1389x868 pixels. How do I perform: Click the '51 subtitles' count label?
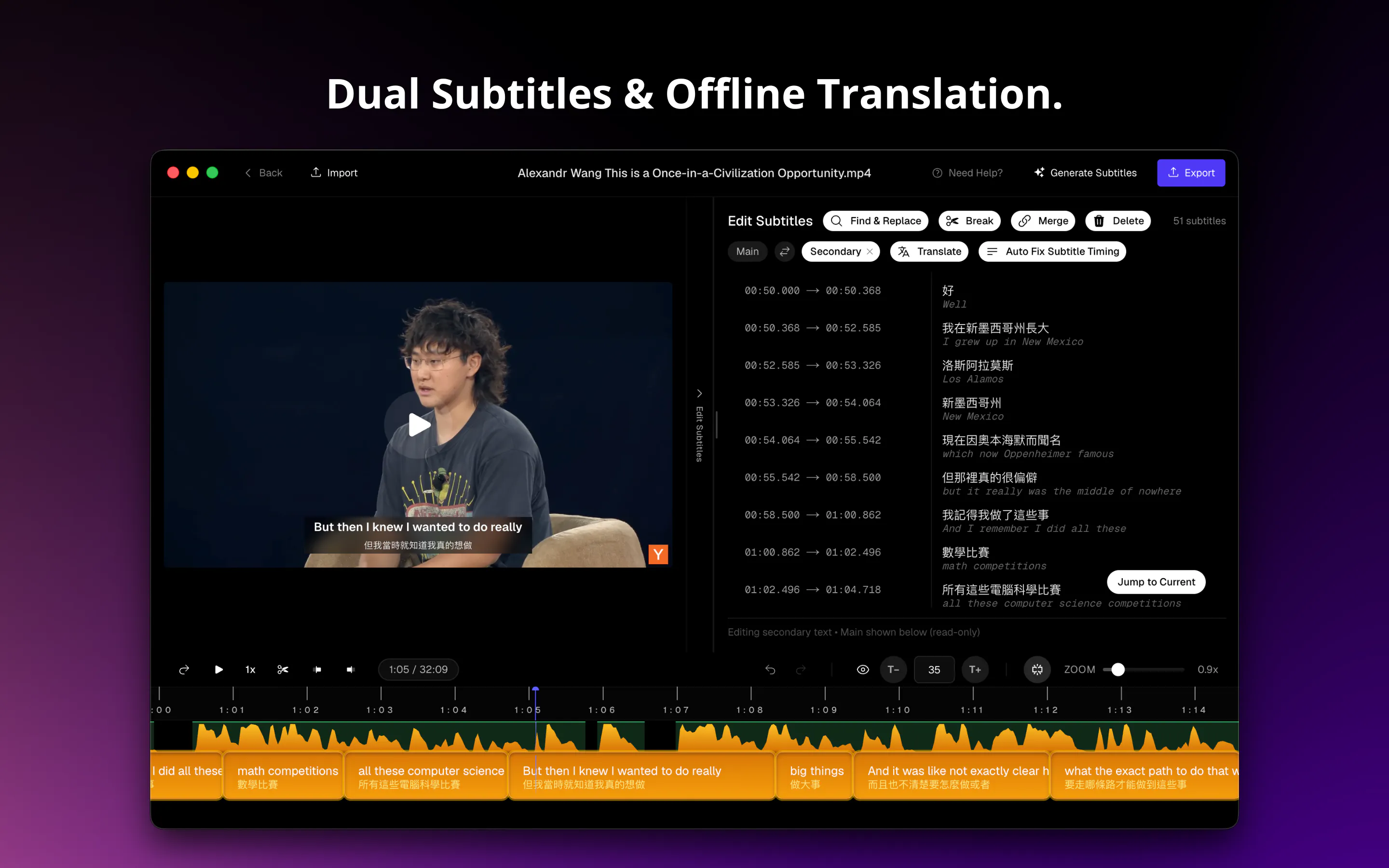tap(1199, 221)
